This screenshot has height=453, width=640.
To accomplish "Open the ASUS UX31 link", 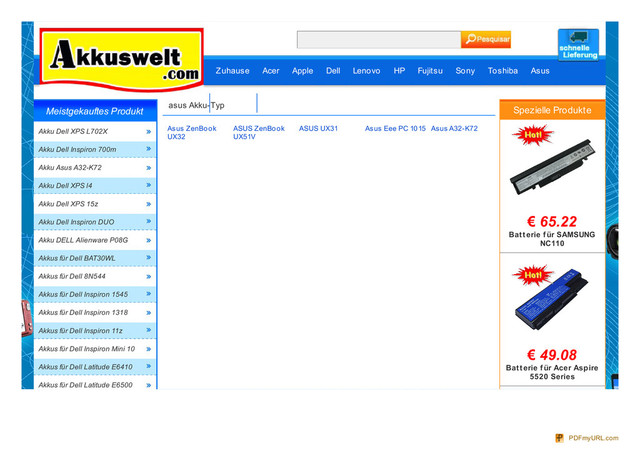I will 318,129.
